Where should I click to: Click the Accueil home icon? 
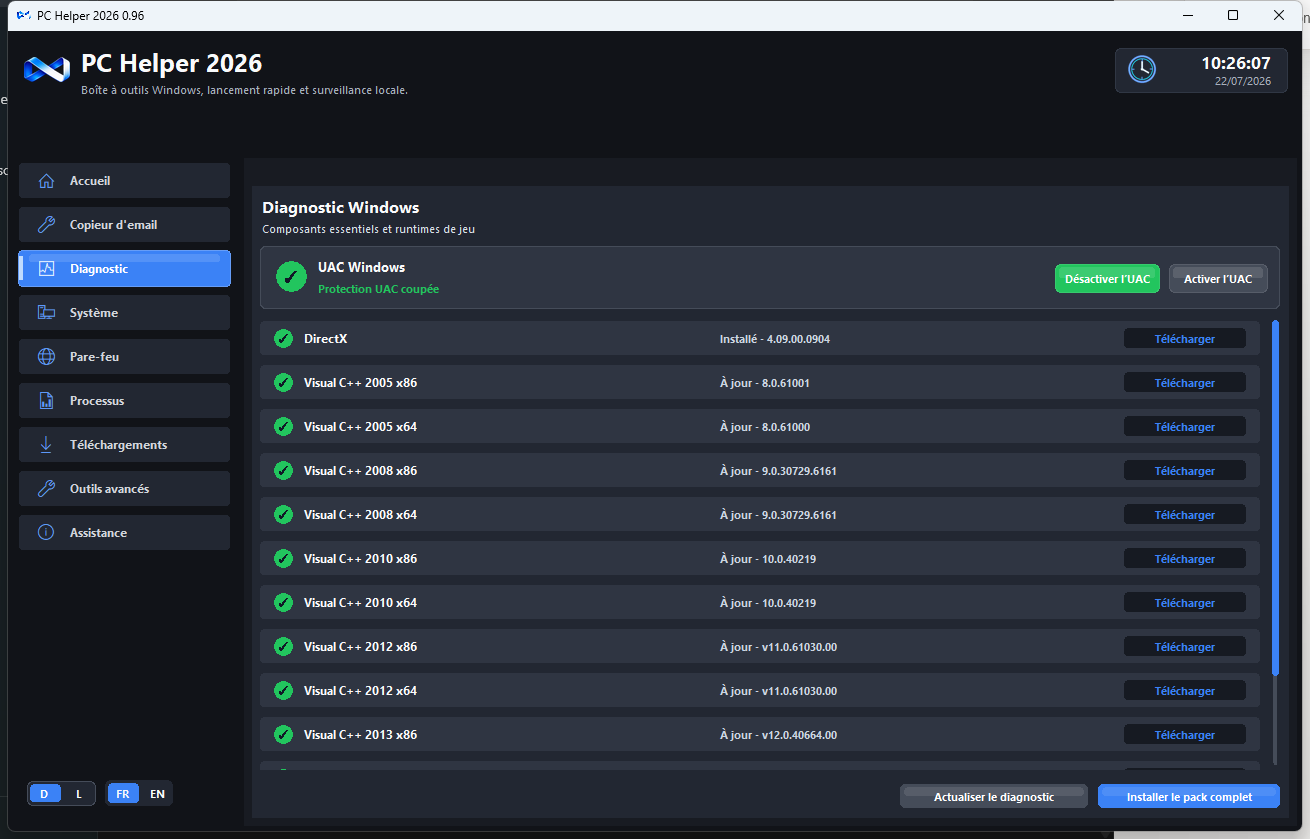click(46, 181)
